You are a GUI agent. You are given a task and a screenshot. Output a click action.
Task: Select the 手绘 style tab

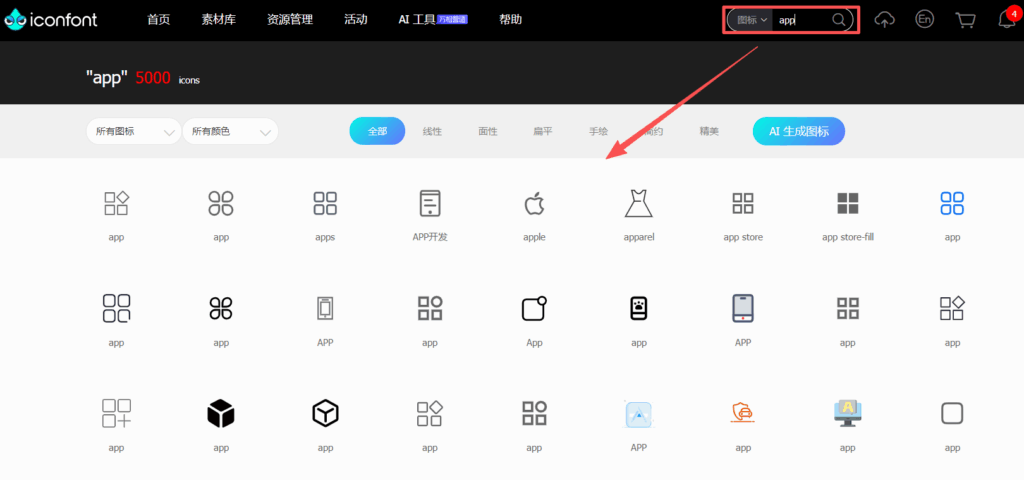coord(598,131)
